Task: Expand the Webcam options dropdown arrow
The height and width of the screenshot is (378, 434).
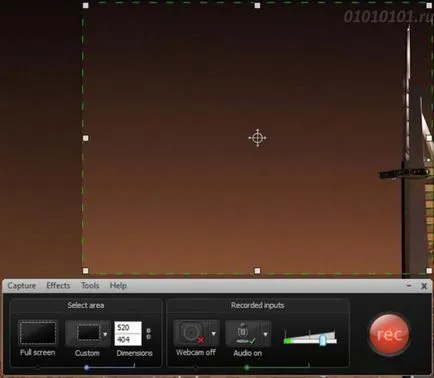Action: point(214,334)
